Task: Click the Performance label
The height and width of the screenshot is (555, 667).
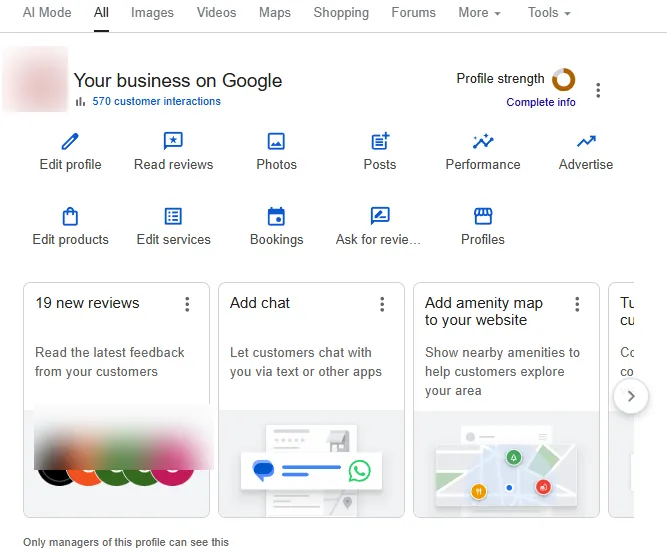Action: [483, 165]
